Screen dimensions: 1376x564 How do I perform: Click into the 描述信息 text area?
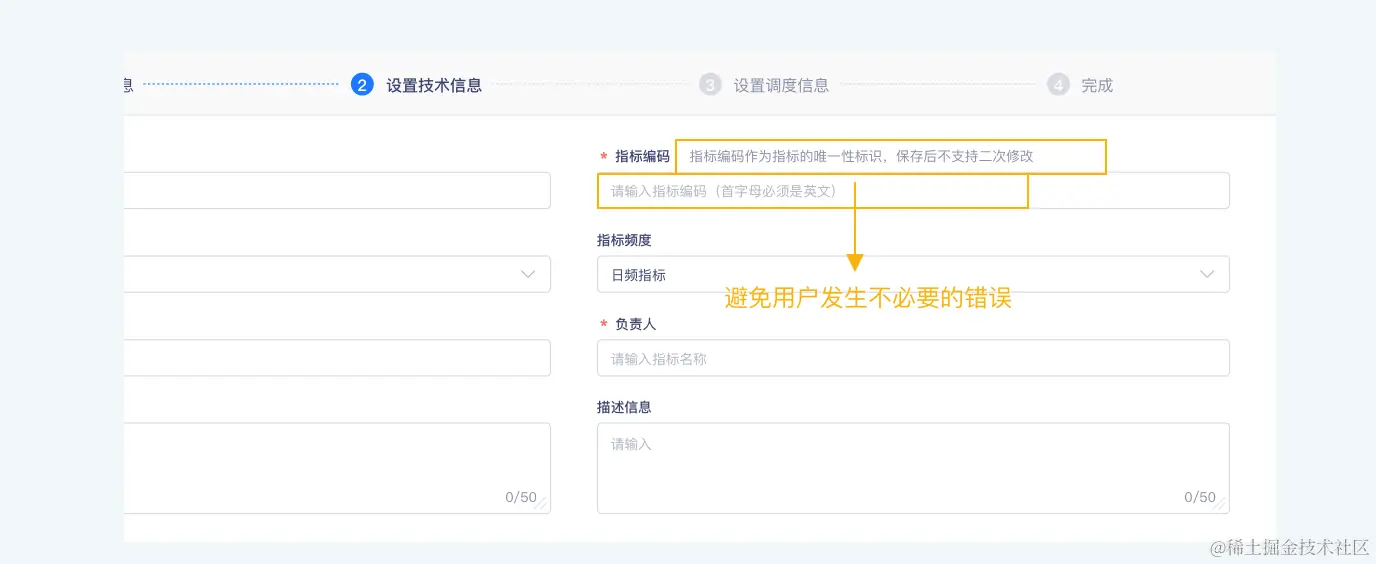point(913,468)
